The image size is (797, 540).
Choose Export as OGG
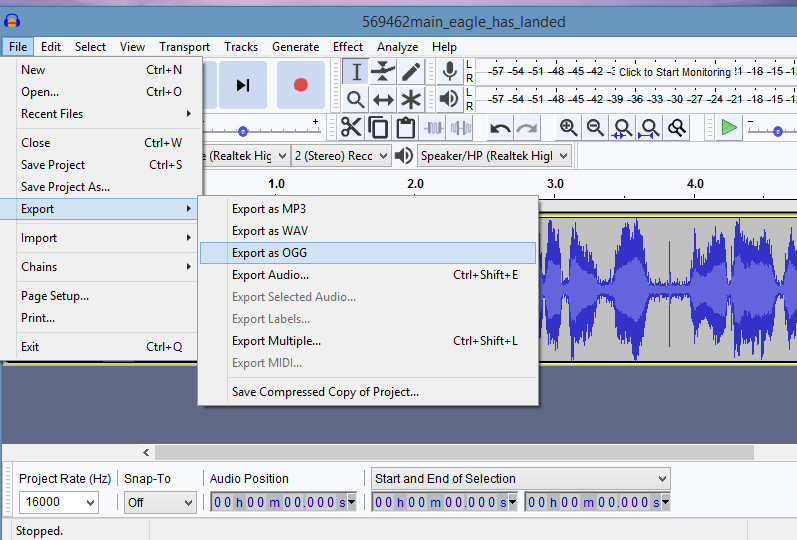tap(368, 253)
